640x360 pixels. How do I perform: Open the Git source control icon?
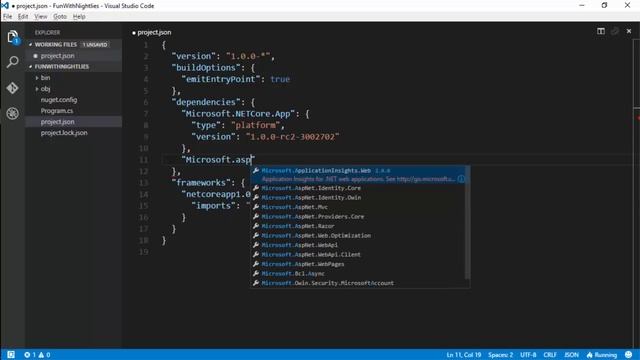point(13,88)
